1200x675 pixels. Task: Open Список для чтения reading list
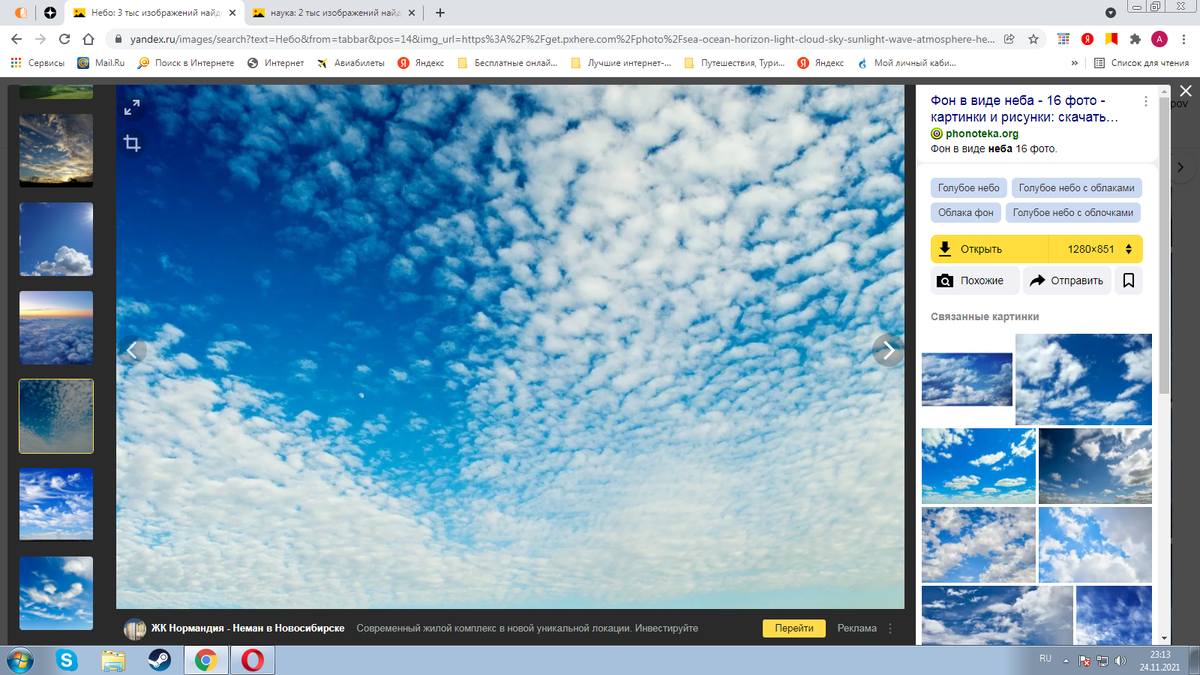(1141, 62)
